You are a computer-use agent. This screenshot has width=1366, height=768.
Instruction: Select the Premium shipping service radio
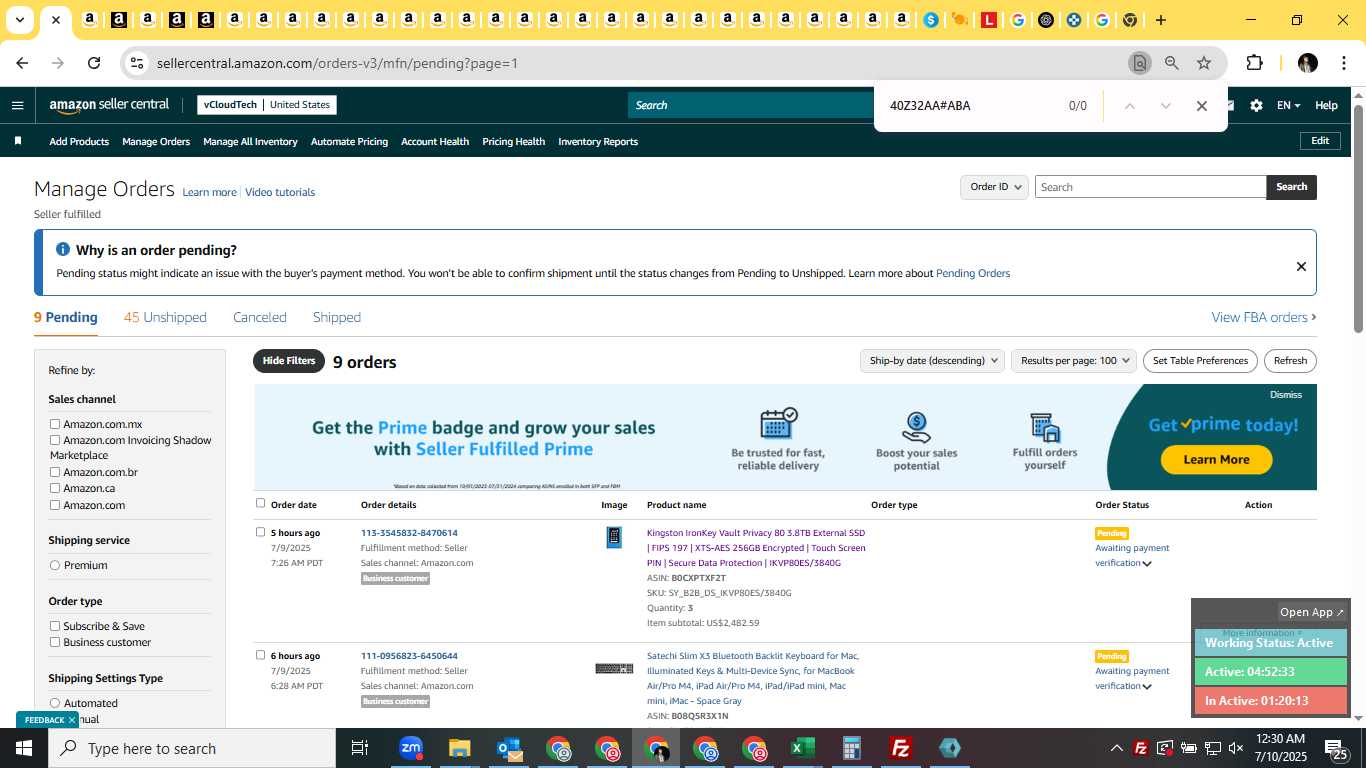55,565
